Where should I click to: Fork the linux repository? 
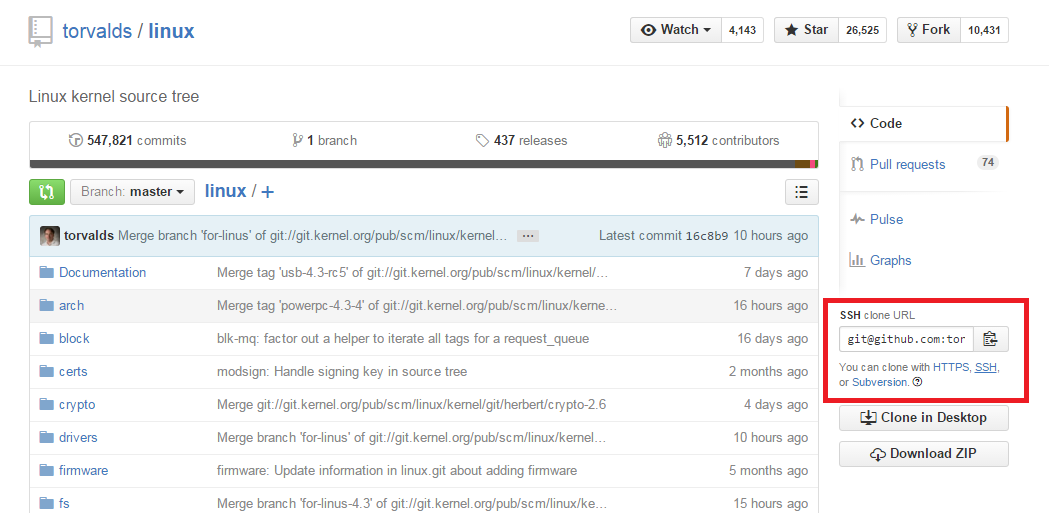[929, 30]
